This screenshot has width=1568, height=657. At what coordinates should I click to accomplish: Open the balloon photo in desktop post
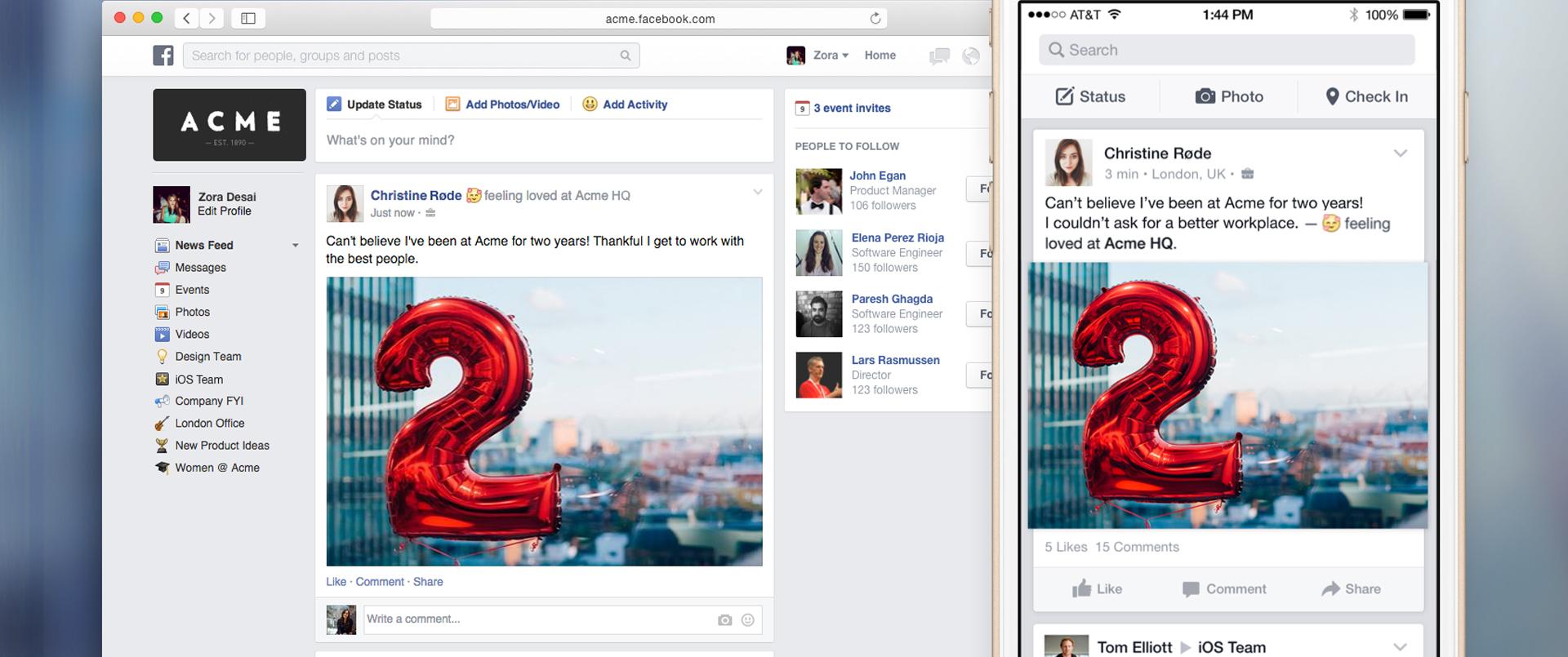pos(544,421)
